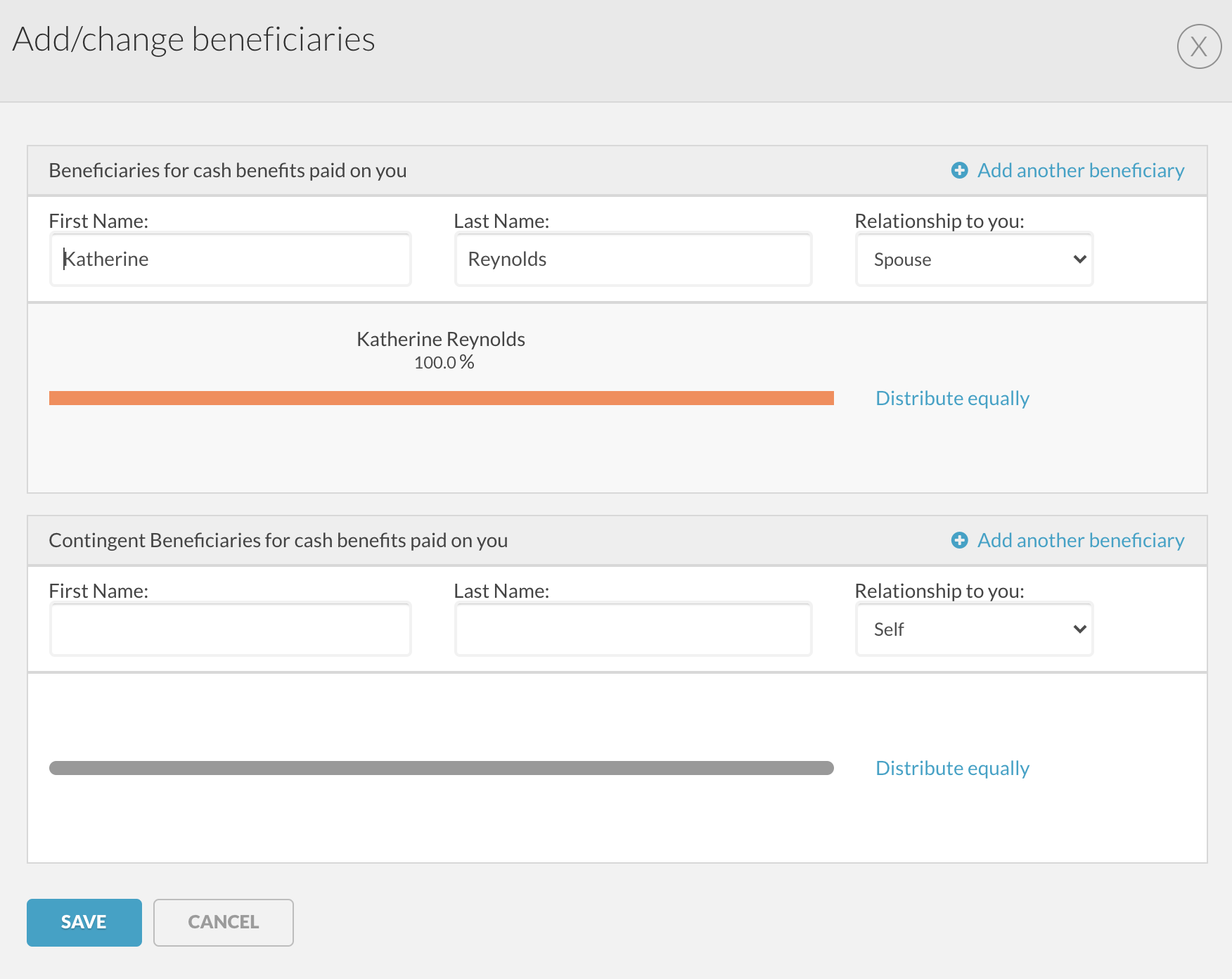The height and width of the screenshot is (979, 1232).
Task: Focus the empty contingent First Name field
Action: tap(231, 629)
